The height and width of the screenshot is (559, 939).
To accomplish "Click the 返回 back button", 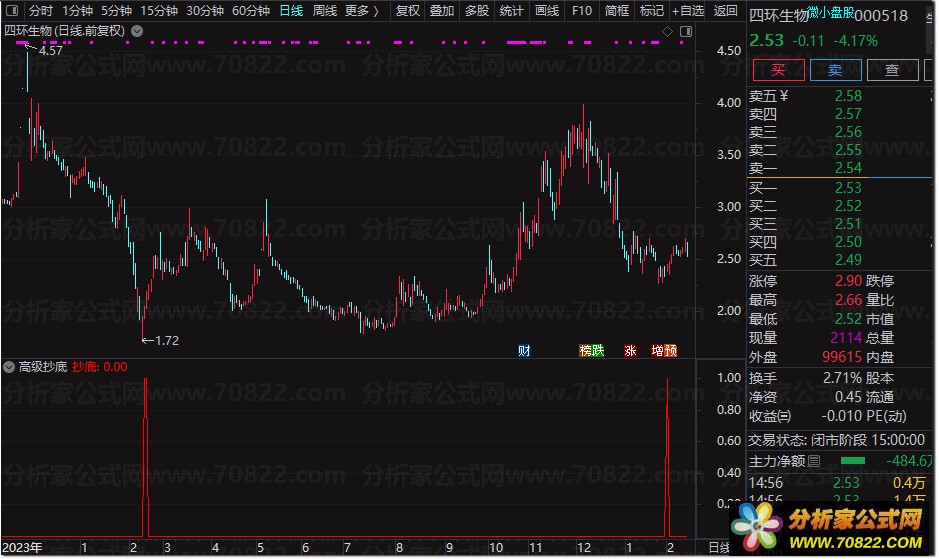I will tap(725, 11).
